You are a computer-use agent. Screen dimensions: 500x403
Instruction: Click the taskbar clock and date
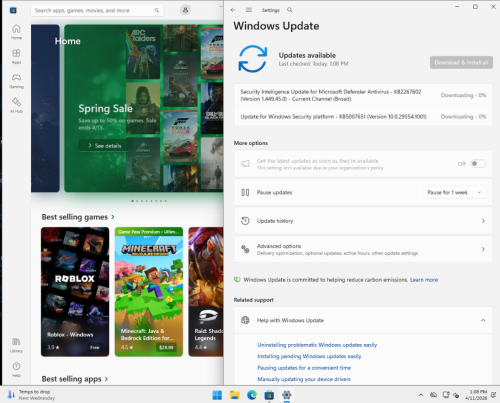tap(476, 395)
